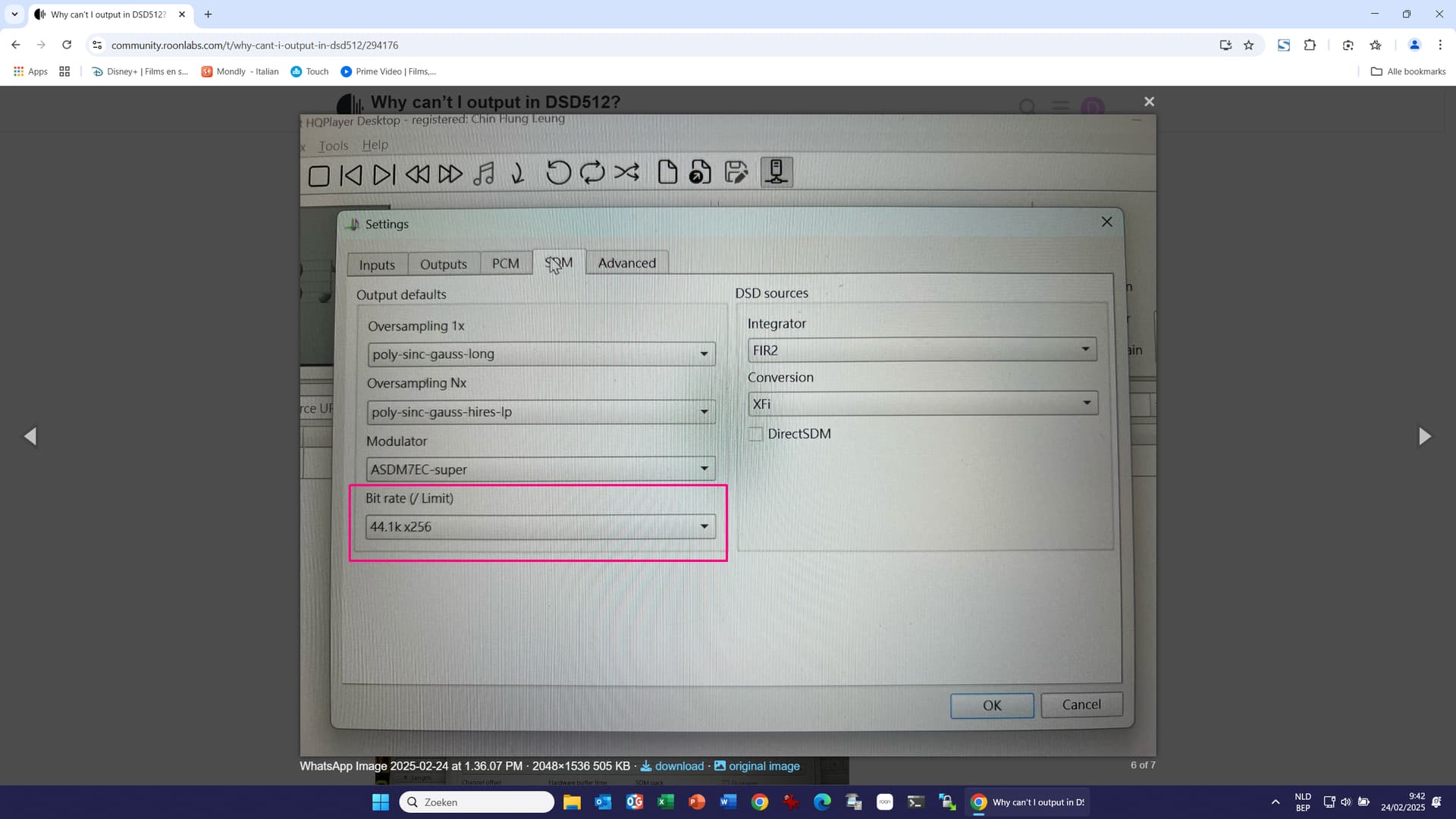This screenshot has height=819, width=1456.
Task: Click the Next track icon in HQPlayer toolbar
Action: (384, 175)
